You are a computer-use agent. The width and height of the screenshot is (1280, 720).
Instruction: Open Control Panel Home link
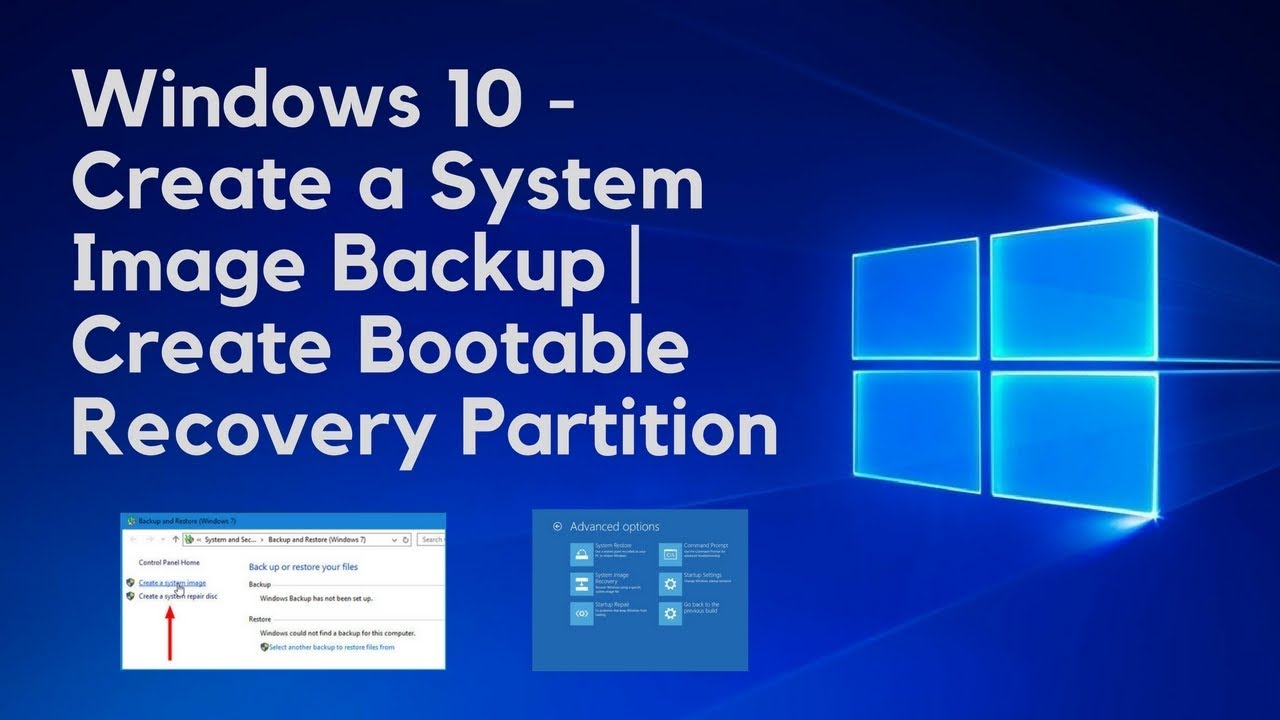point(169,563)
